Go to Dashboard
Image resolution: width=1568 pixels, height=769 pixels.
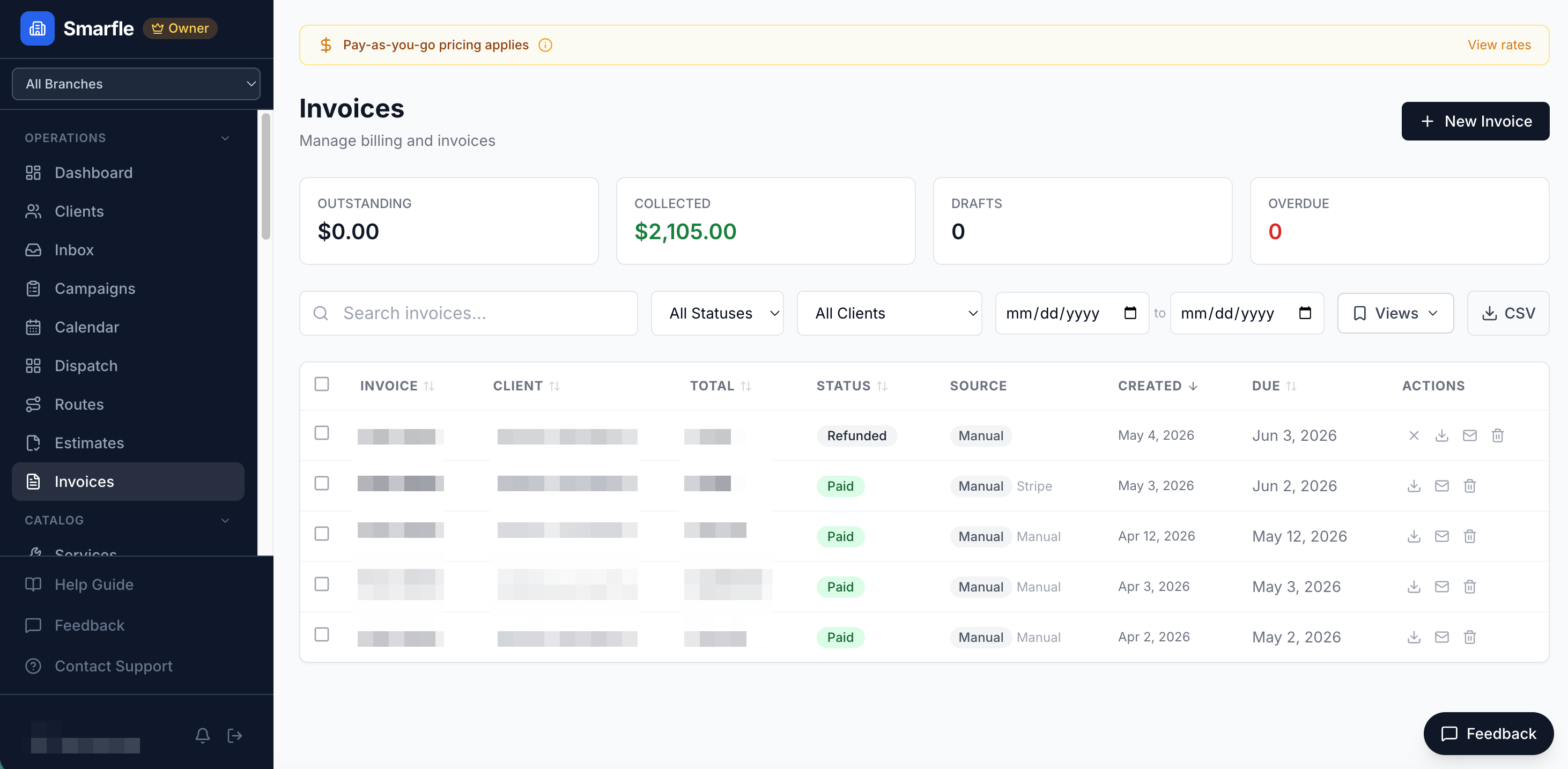[128, 173]
